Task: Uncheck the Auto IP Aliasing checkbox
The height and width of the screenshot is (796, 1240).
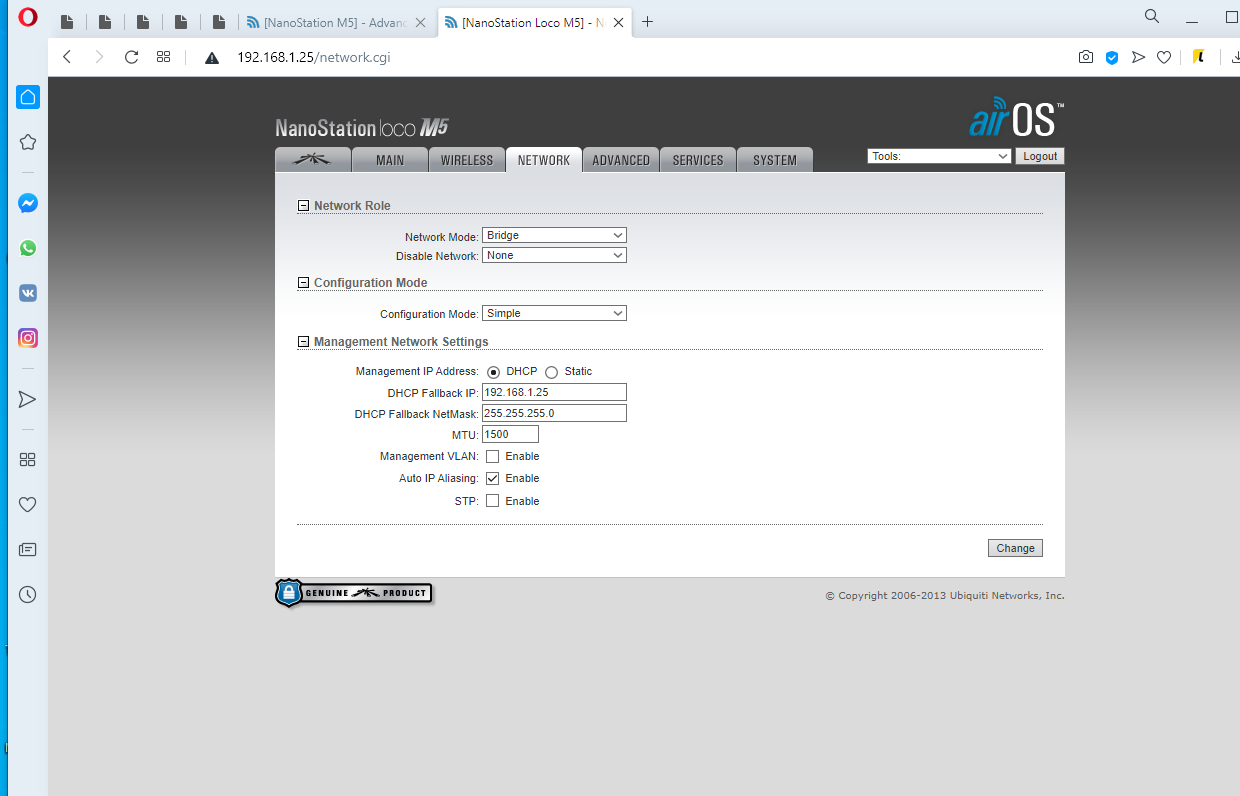Action: (493, 478)
